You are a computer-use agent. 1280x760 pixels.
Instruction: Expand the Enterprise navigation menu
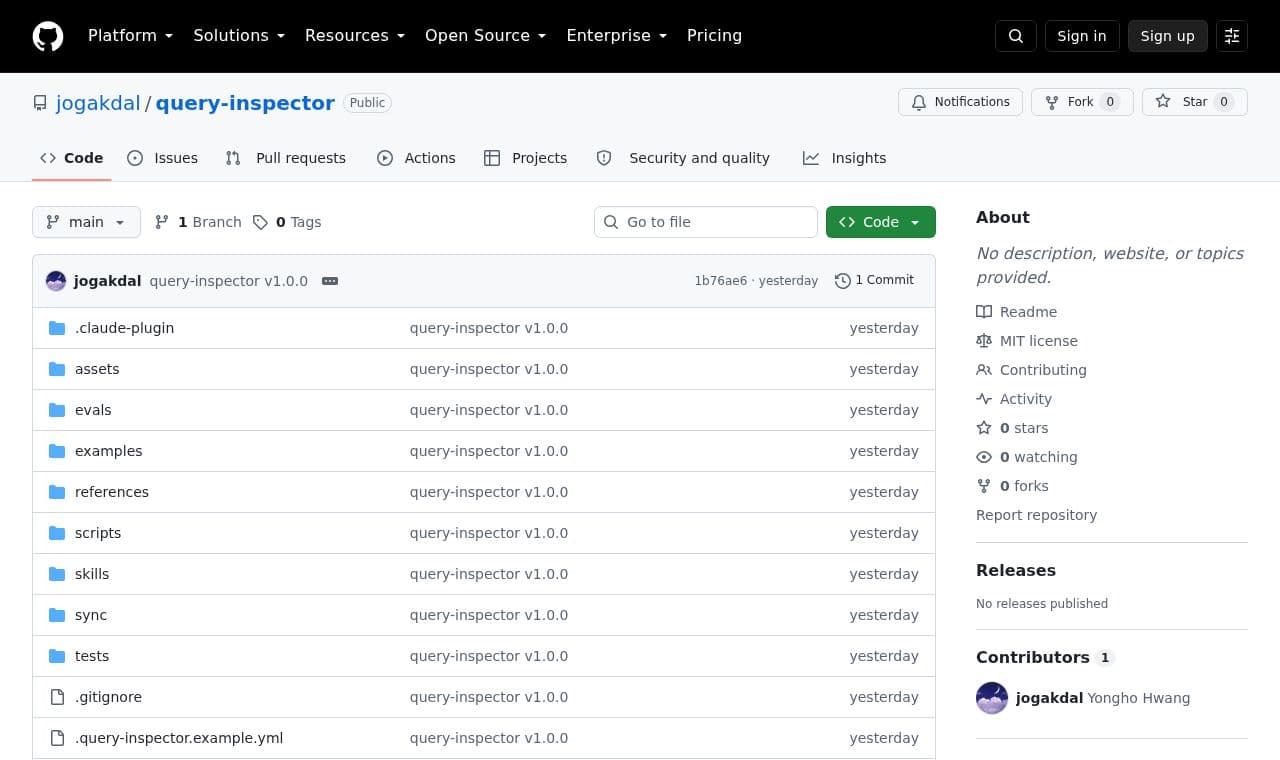617,36
